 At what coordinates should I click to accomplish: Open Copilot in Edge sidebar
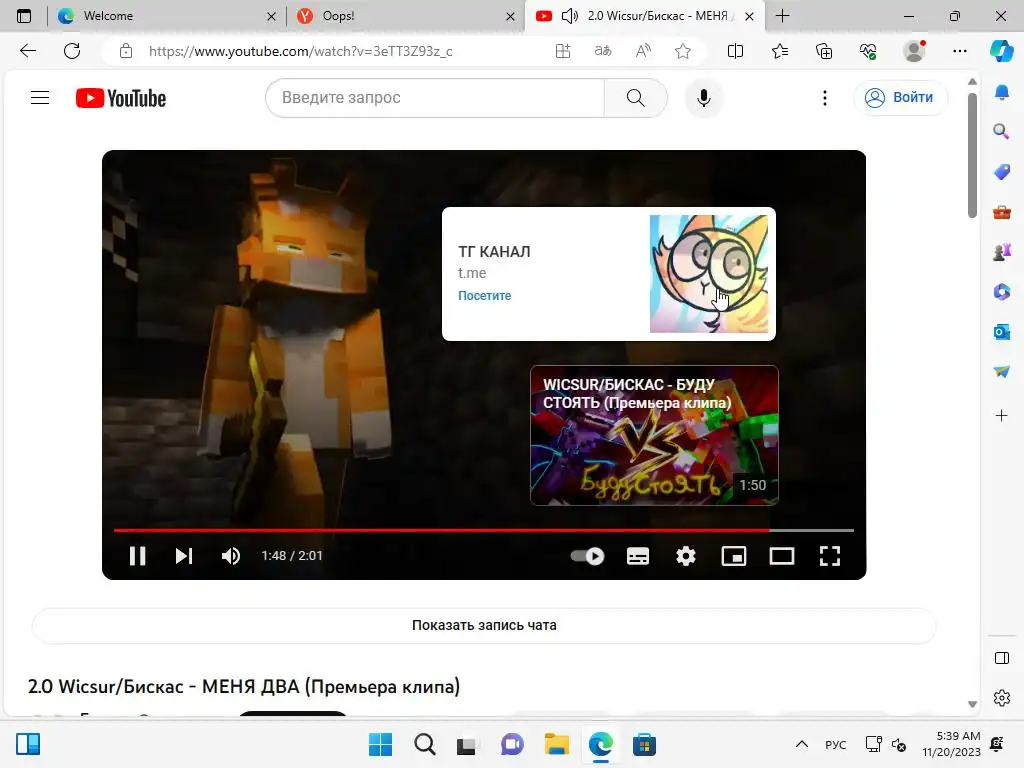coord(1001,51)
